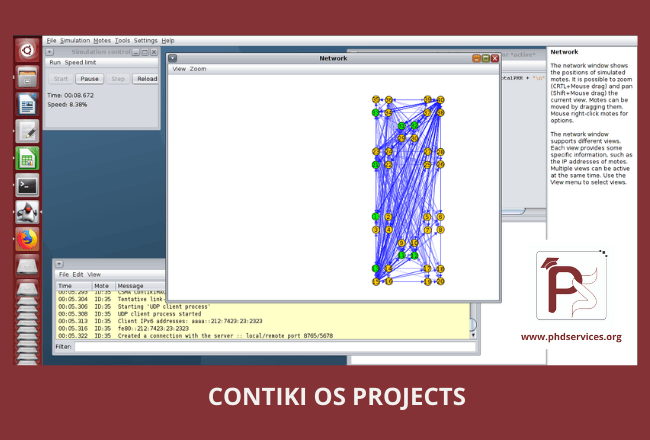Viewport: 650px width, 440px height.
Task: Close the Simulation control window
Action: pyautogui.click(x=154, y=52)
